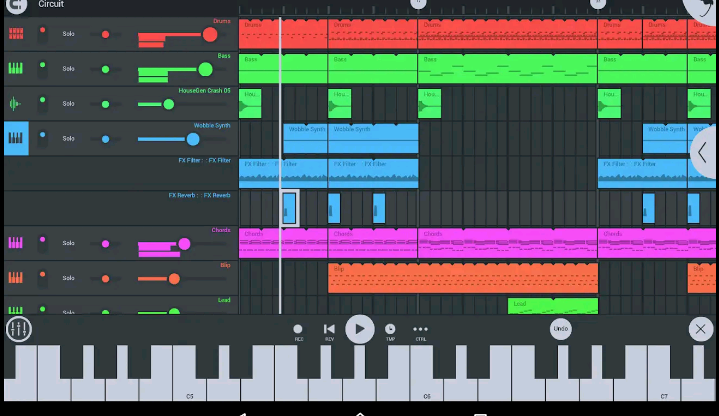Solo the HouseGen Crash 05 track

point(68,104)
